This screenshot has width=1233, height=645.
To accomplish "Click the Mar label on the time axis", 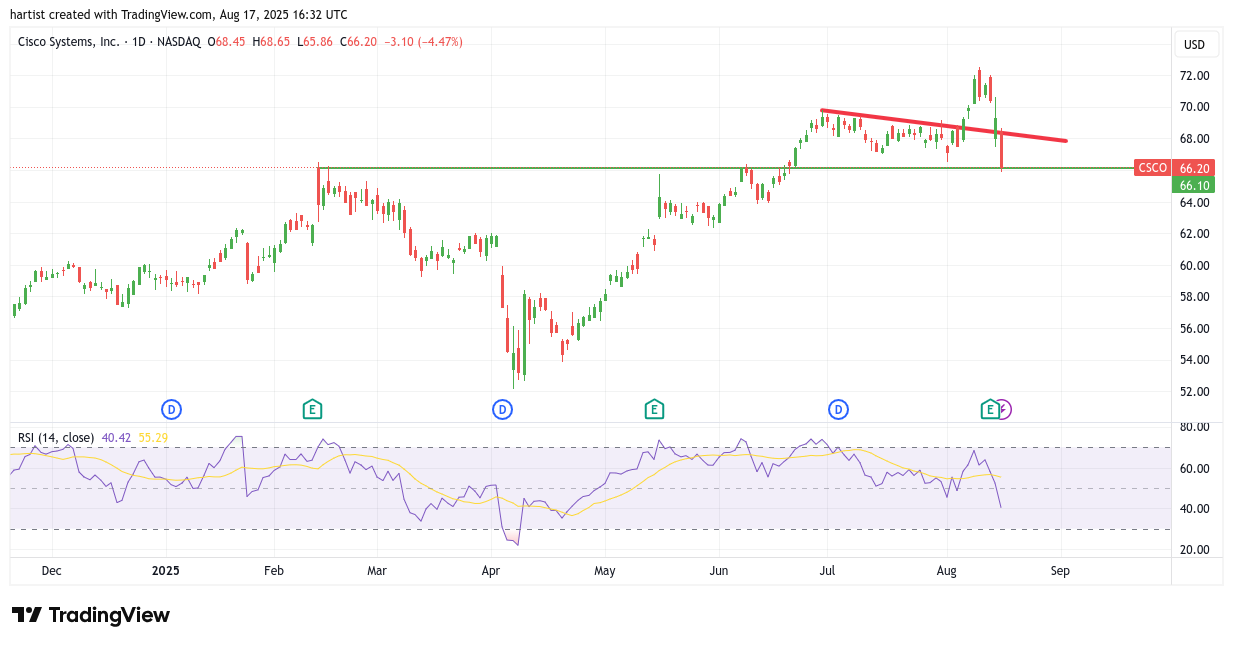I will point(377,571).
